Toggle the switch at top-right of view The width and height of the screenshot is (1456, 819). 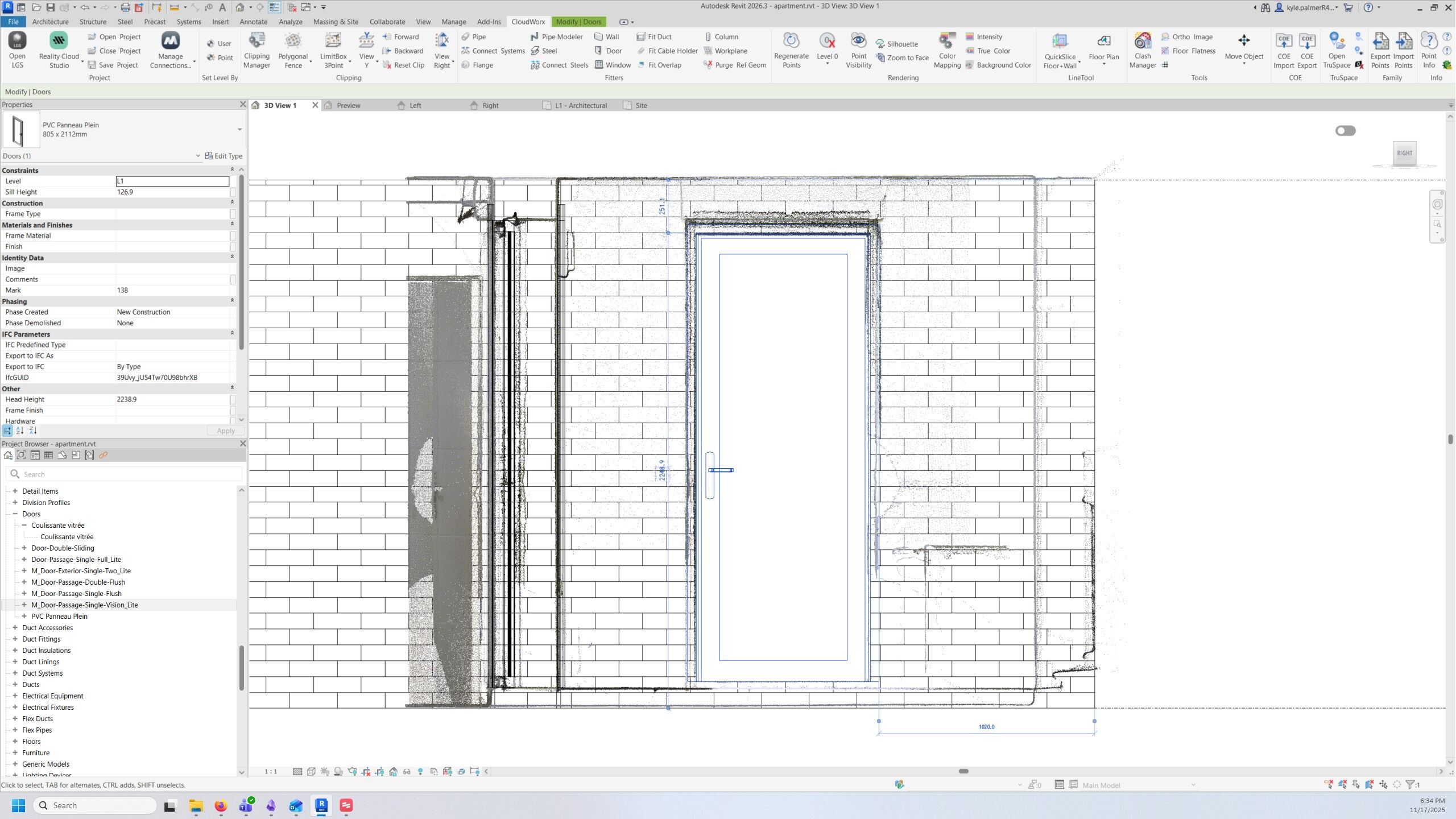click(x=1345, y=131)
